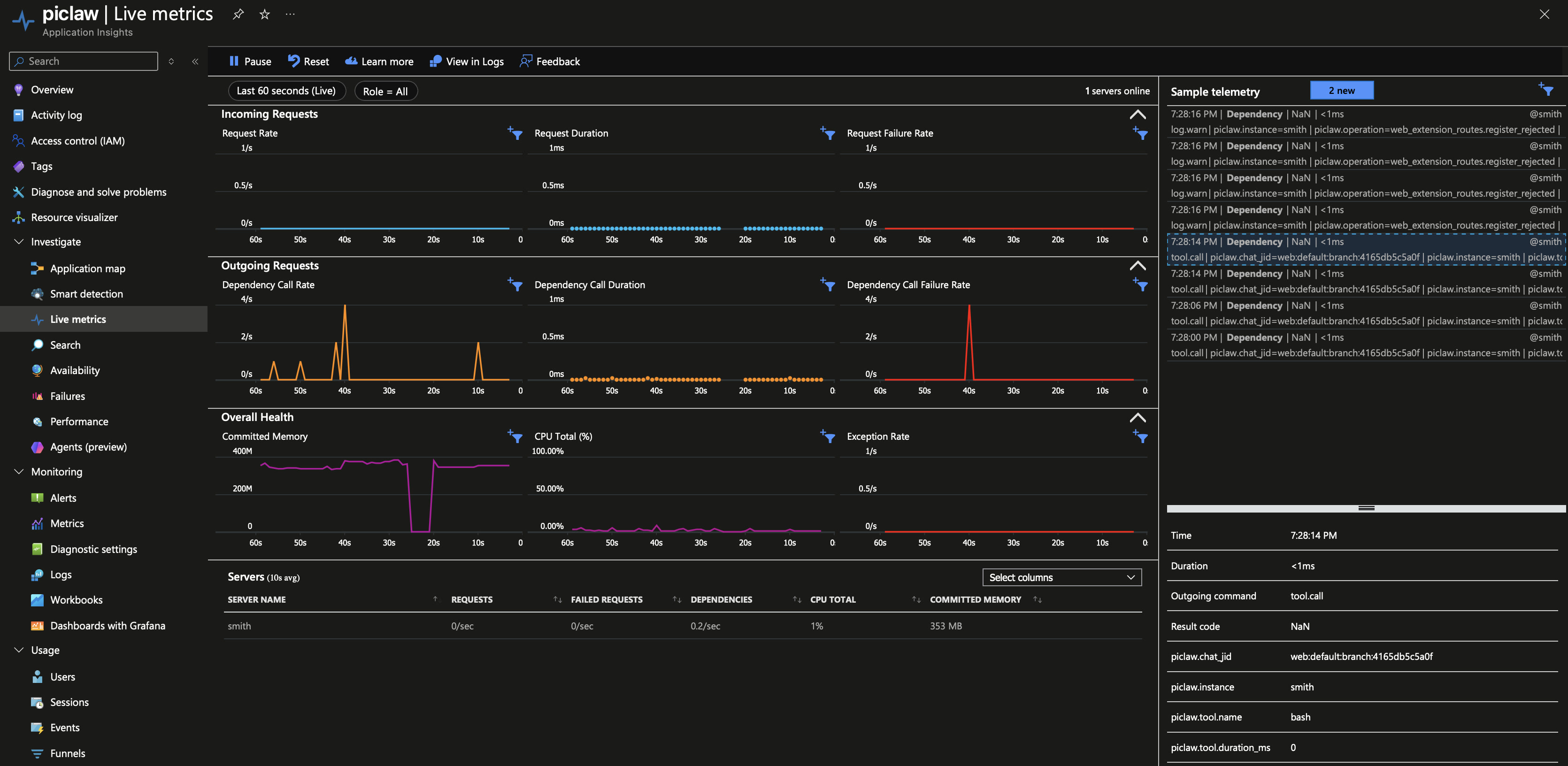Viewport: 1568px width, 766px height.
Task: Collapse the left navigation menu
Action: (195, 61)
